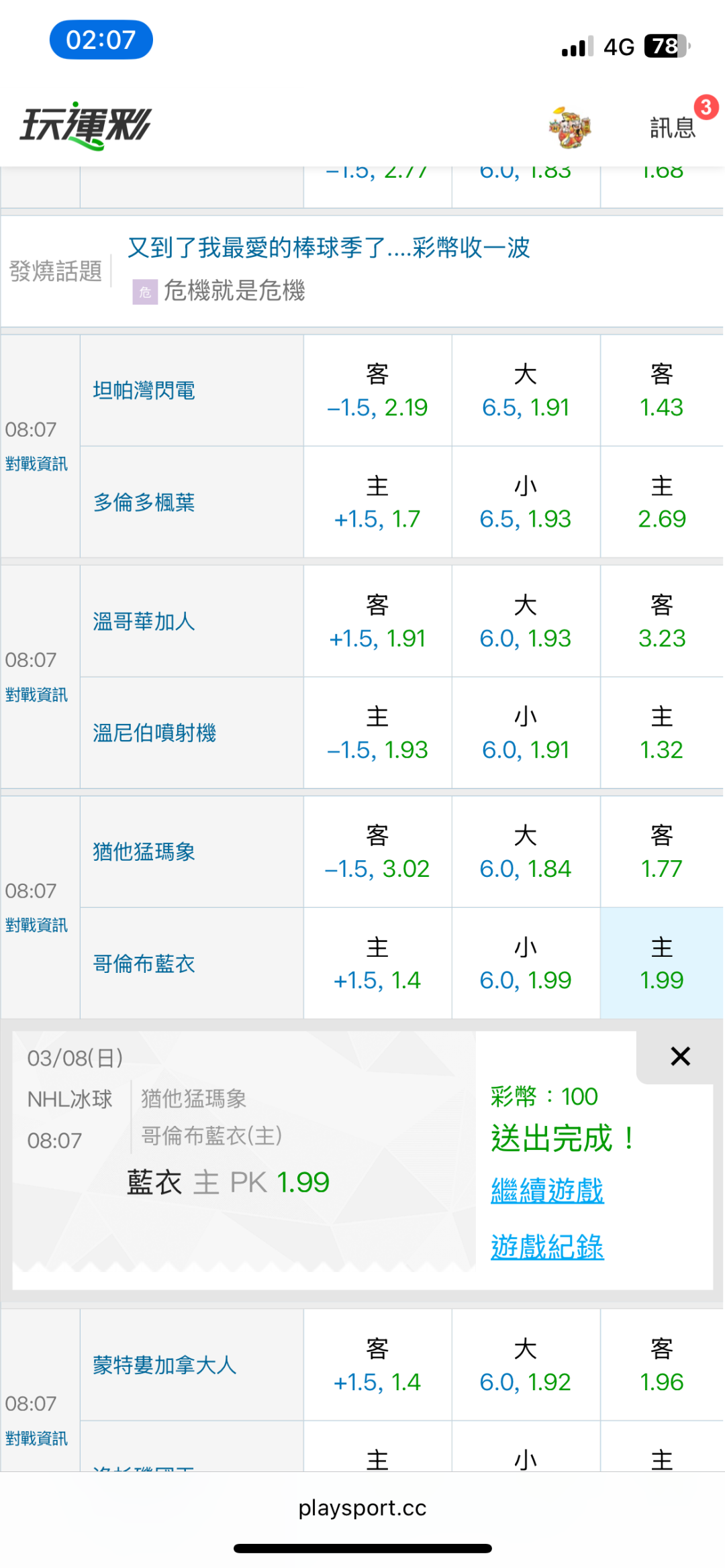This screenshot has width=725, height=1568.
Task: Toggle selected 主 1.99 Blue Jackets moneyline
Action: coord(661,963)
